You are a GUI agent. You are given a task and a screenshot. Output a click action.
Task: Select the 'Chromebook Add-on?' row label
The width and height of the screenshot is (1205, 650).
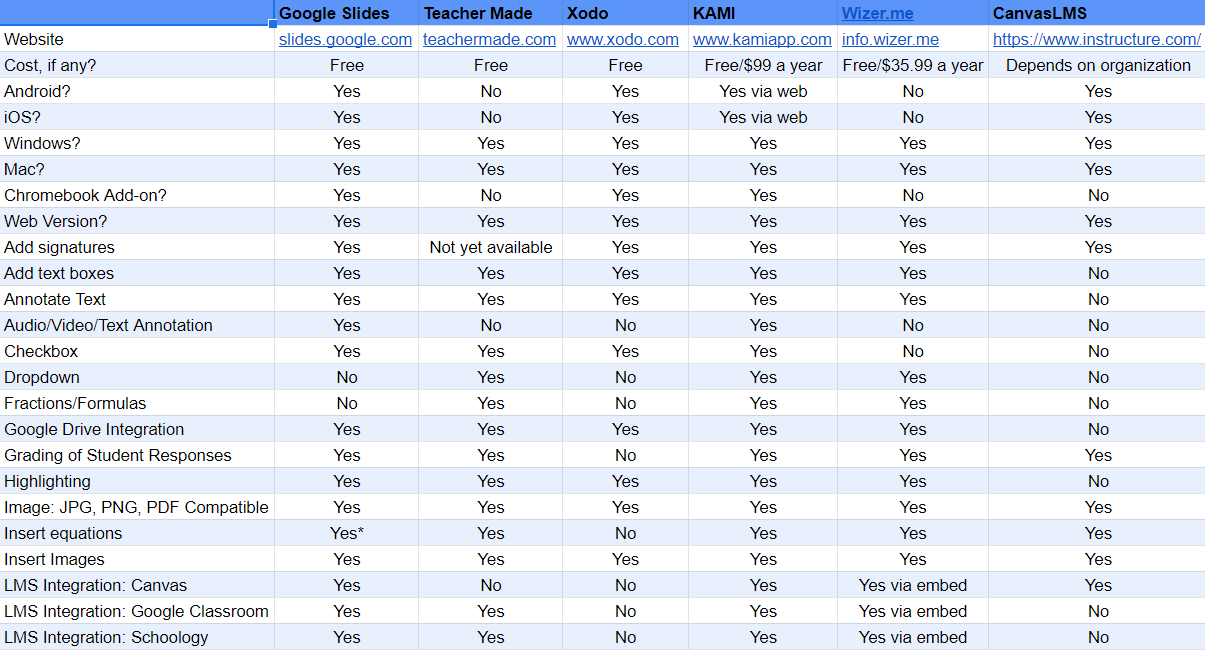coord(137,195)
